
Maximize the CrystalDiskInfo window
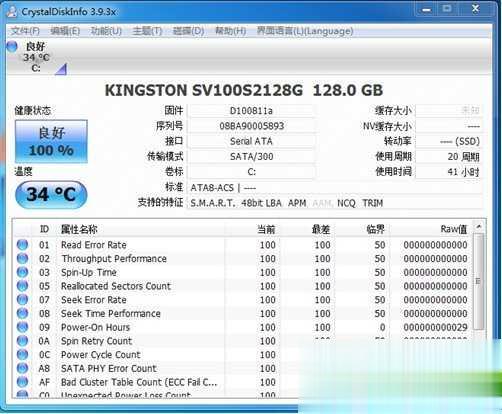pyautogui.click(x=447, y=10)
